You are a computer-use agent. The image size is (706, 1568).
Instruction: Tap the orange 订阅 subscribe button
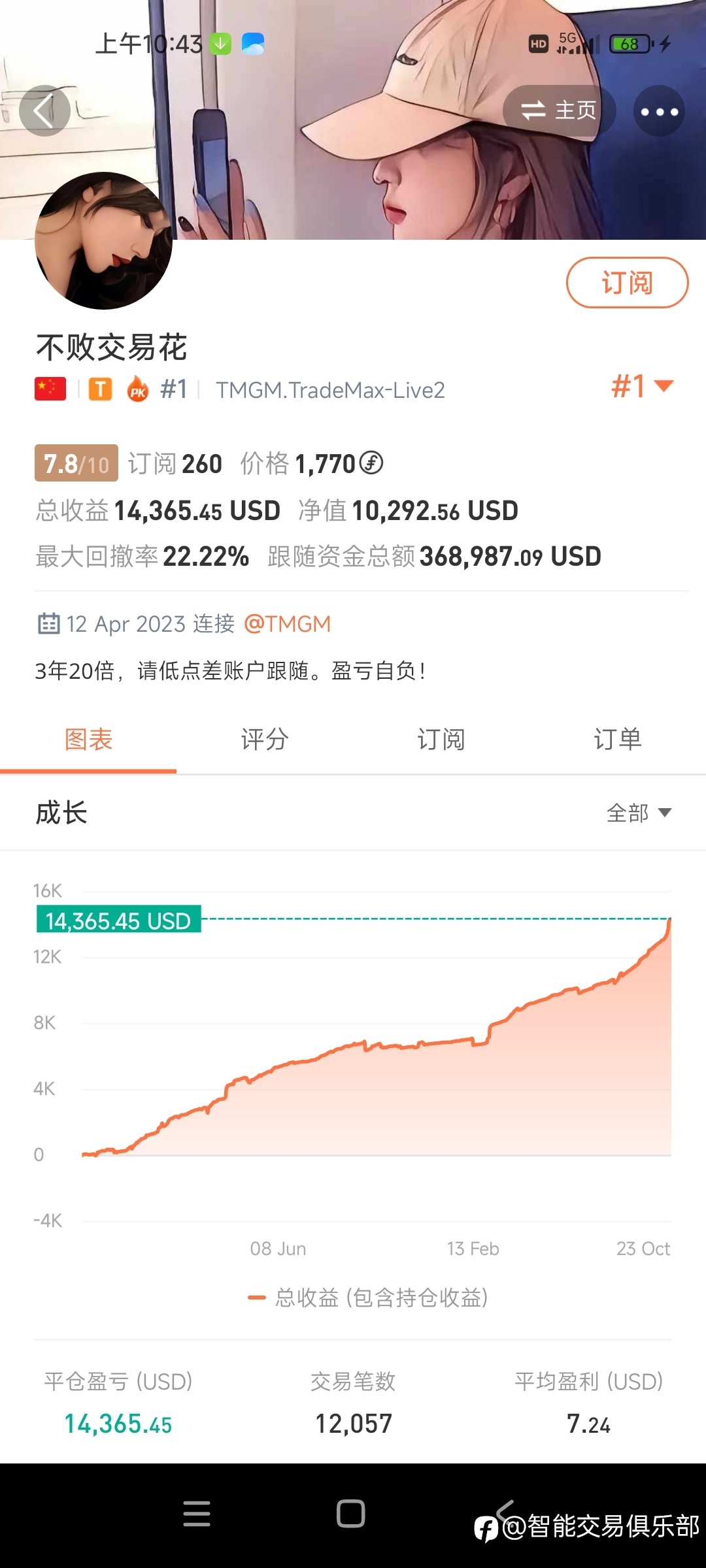click(x=627, y=283)
